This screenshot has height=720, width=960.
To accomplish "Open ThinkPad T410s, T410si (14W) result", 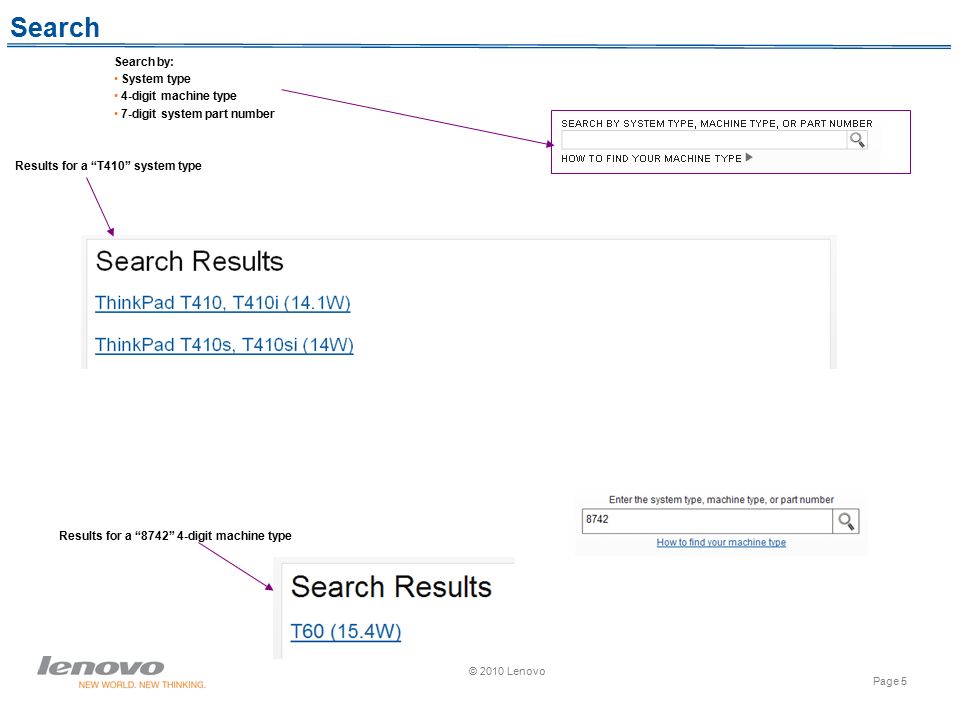I will (x=224, y=345).
